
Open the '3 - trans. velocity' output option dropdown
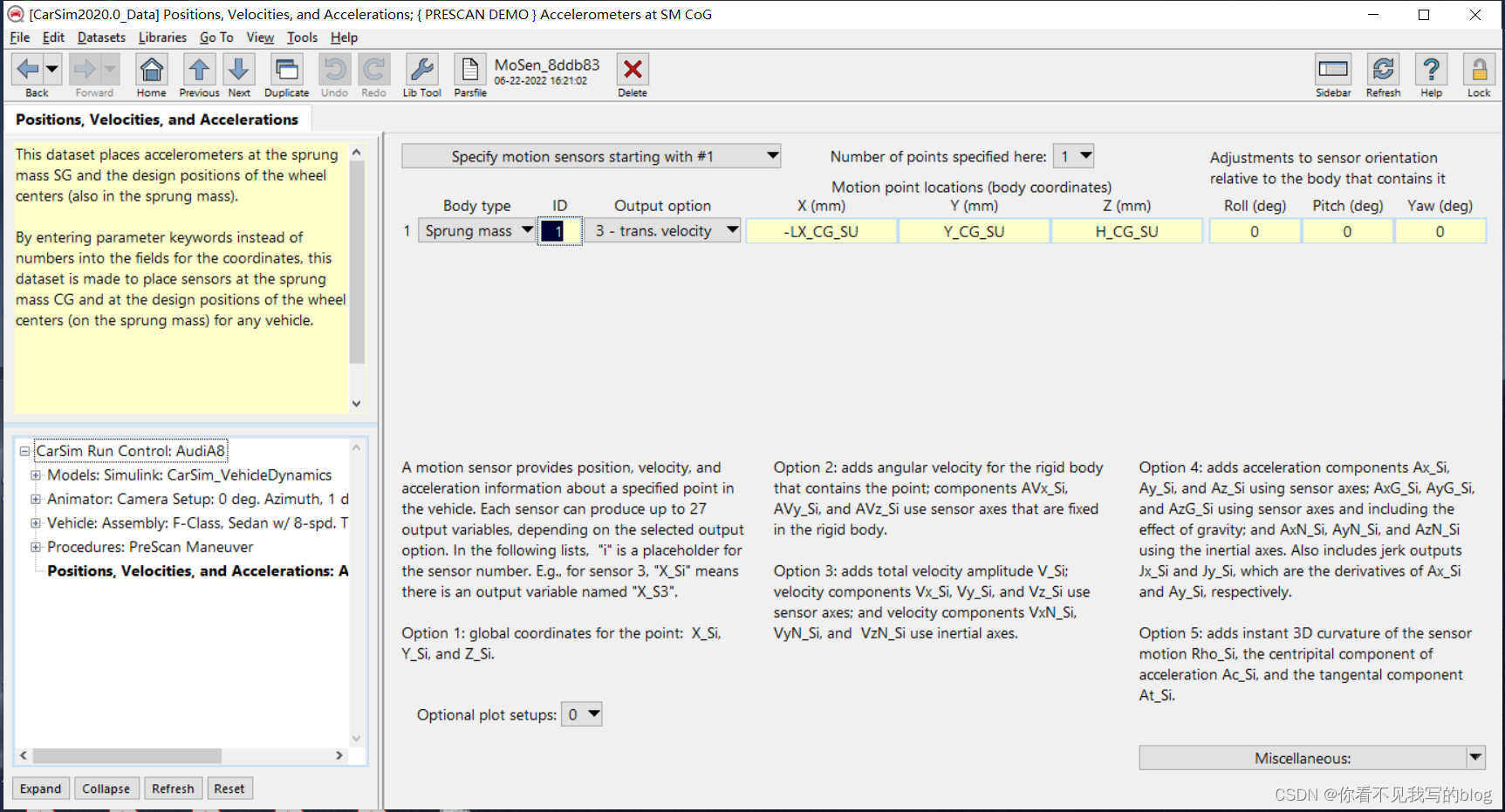[x=663, y=231]
